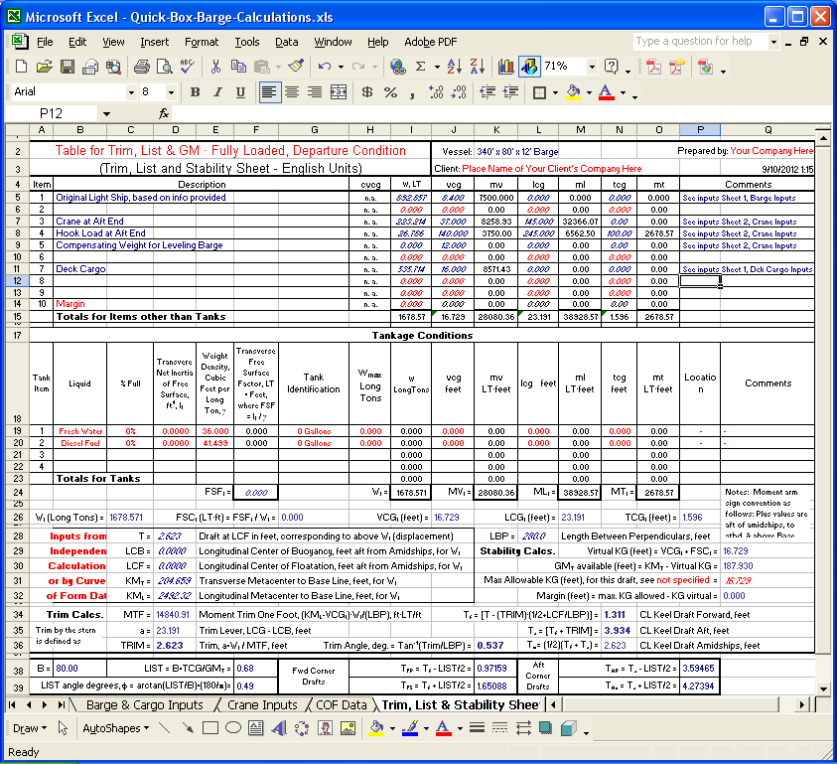Screen dimensions: 837x764
Task: Click Decrease Decimal icon
Action: coord(459,92)
